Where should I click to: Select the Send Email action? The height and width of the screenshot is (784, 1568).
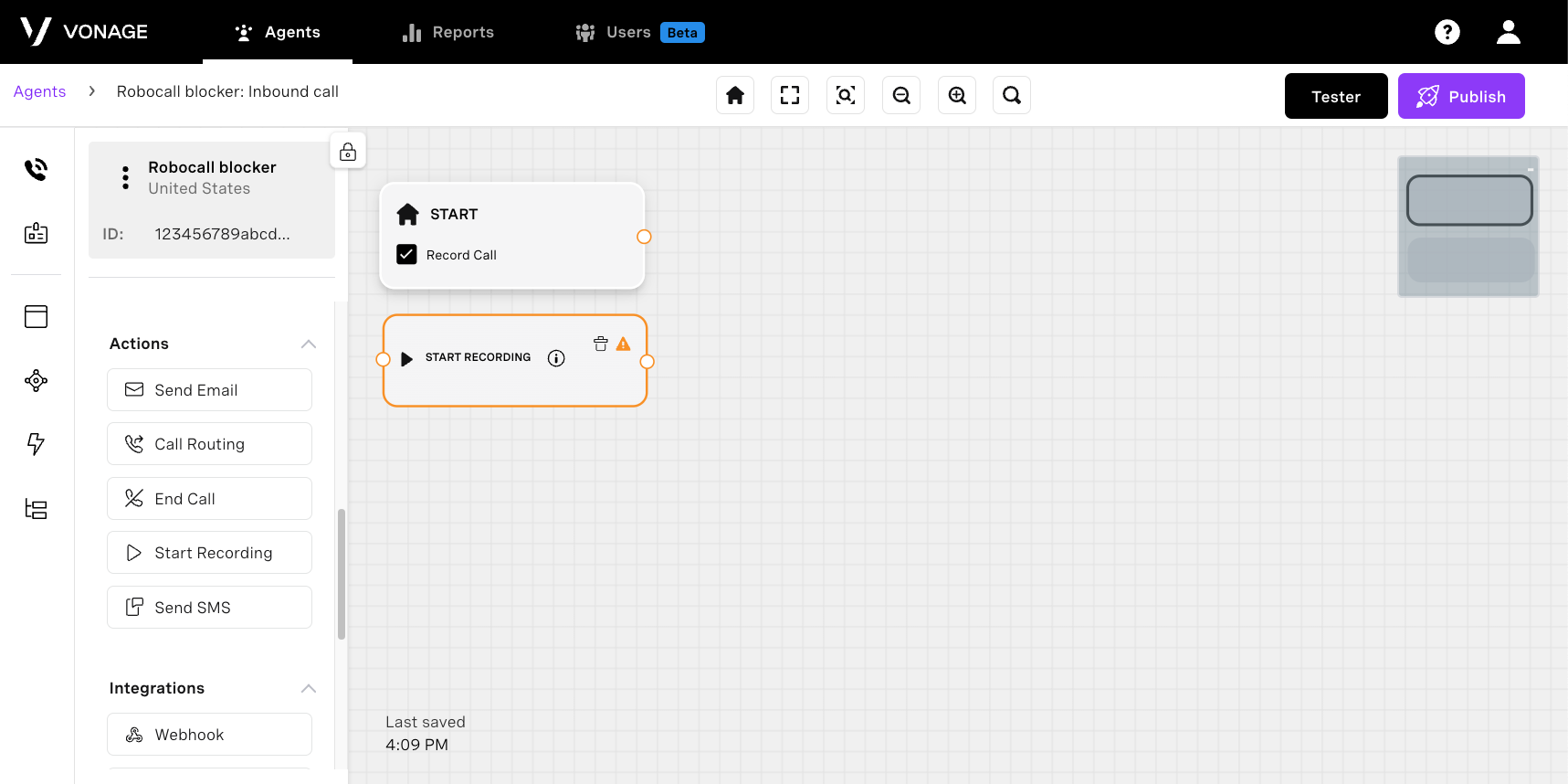[x=209, y=390]
